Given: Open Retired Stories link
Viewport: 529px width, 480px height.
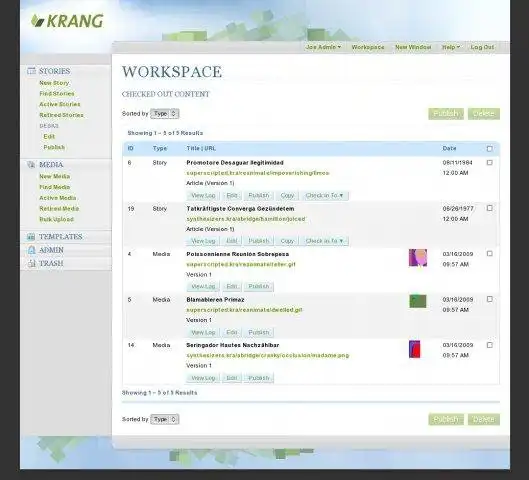Looking at the screenshot, I should coord(61,115).
